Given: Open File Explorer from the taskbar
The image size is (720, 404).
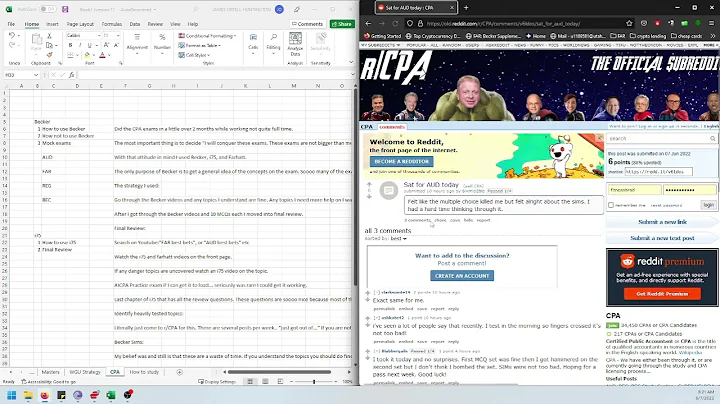Looking at the screenshot, I should pyautogui.click(x=28, y=395).
